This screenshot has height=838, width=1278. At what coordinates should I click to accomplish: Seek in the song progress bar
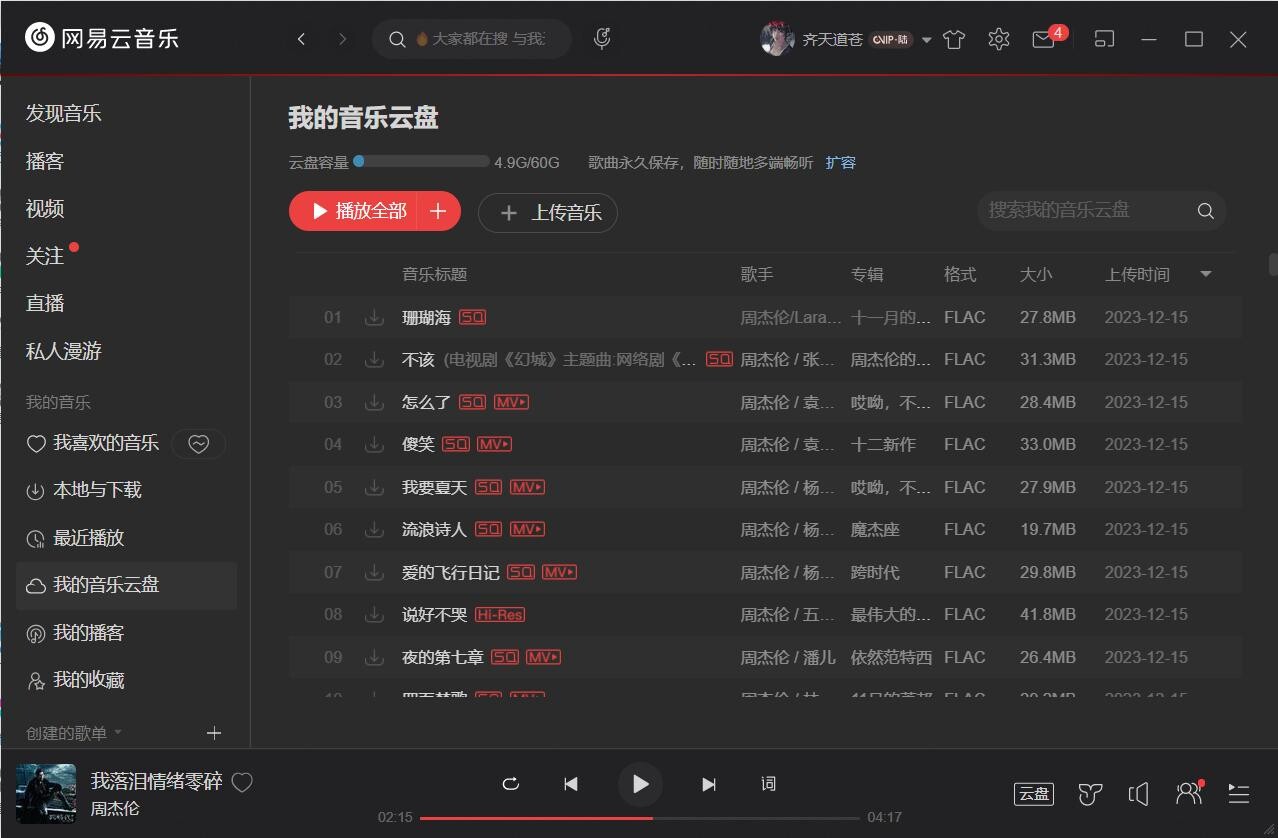[640, 817]
